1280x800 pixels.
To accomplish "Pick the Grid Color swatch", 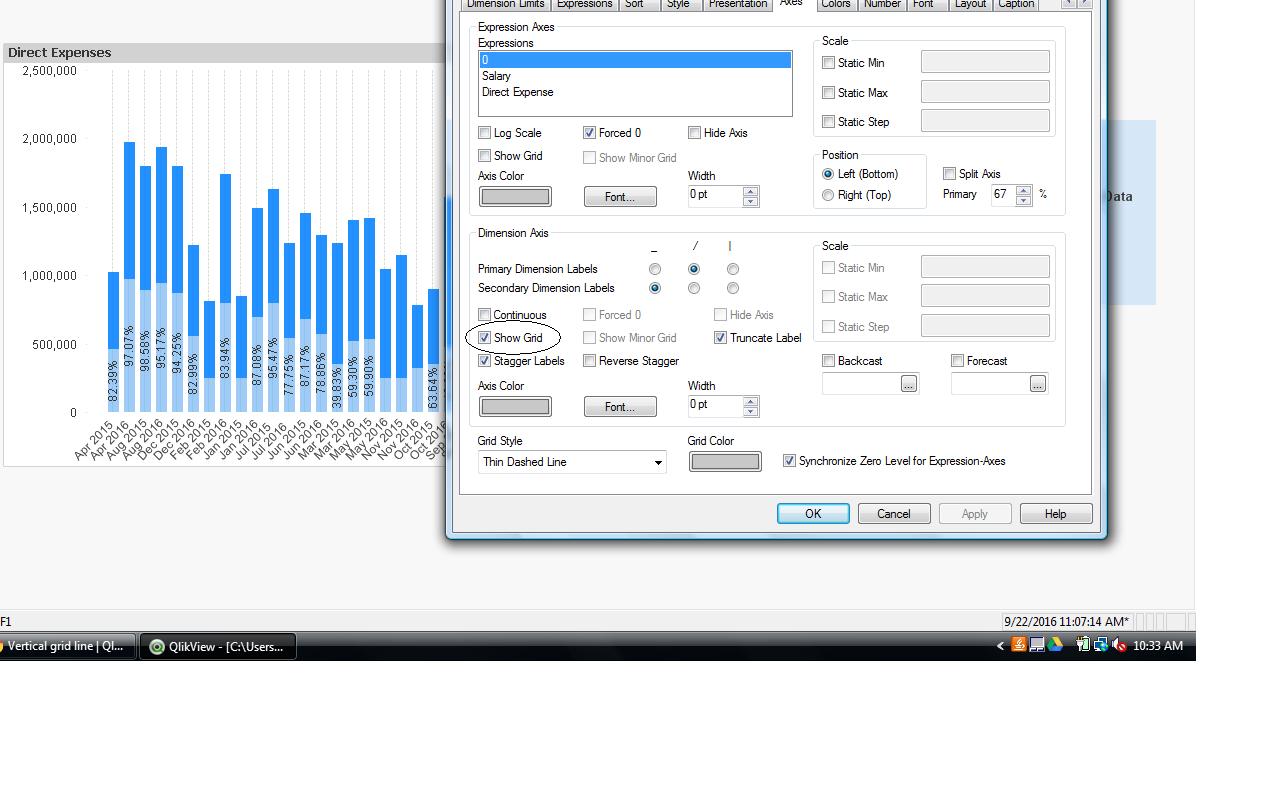I will click(x=725, y=462).
